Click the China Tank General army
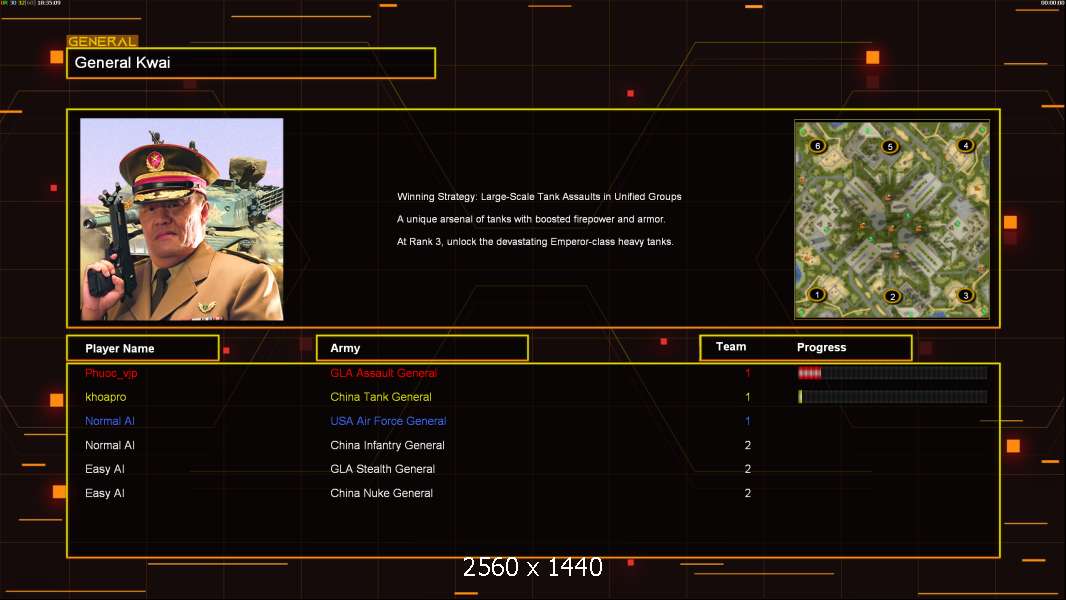This screenshot has height=600, width=1066. coord(381,397)
